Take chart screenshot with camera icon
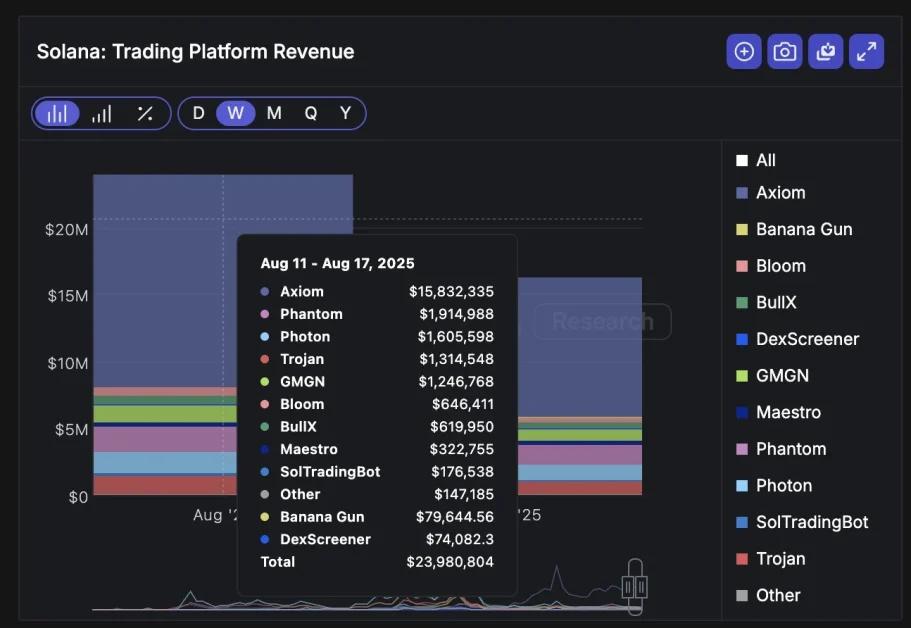The image size is (911, 628). coord(785,52)
